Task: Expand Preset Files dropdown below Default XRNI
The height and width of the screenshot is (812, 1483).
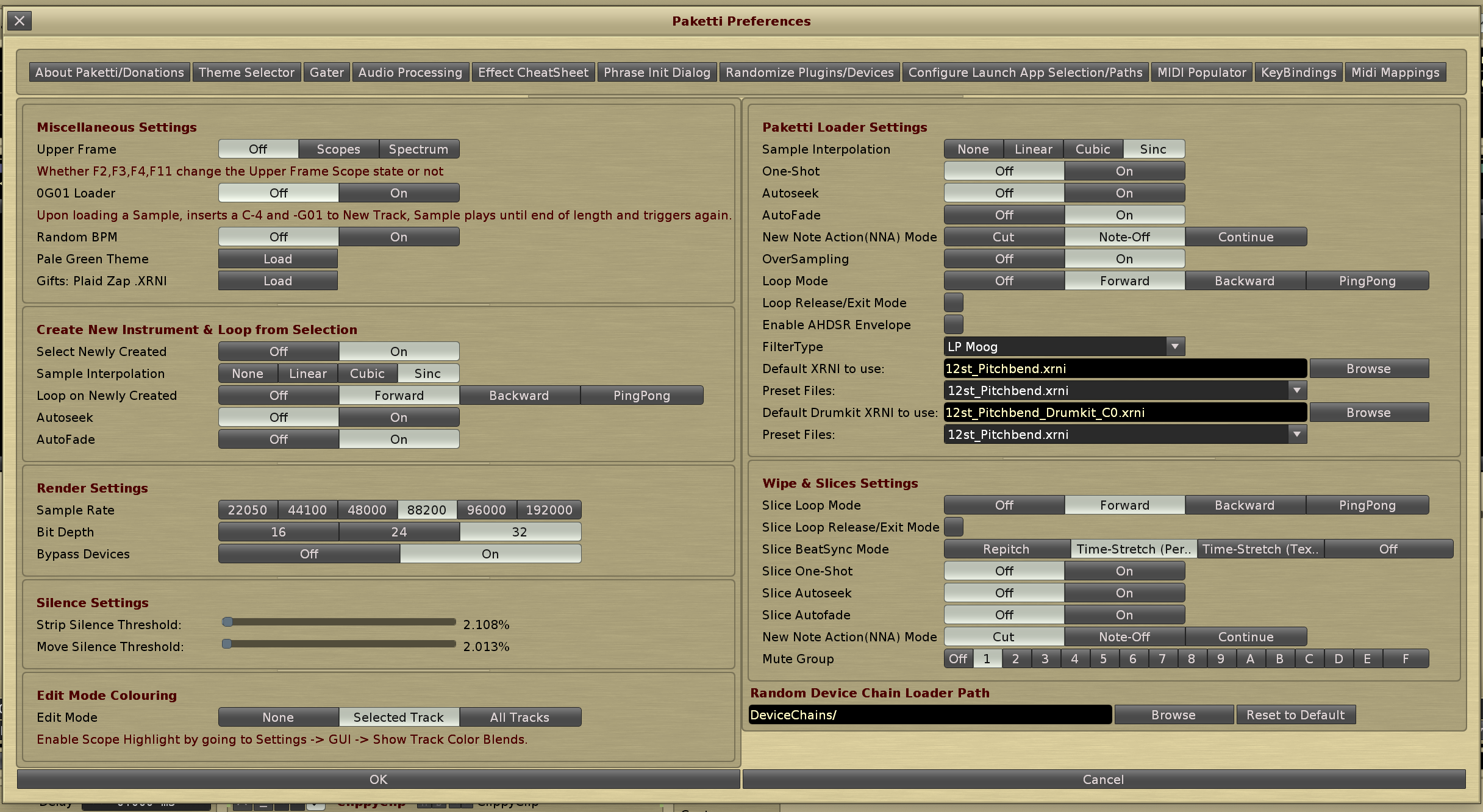Action: 1124,390
